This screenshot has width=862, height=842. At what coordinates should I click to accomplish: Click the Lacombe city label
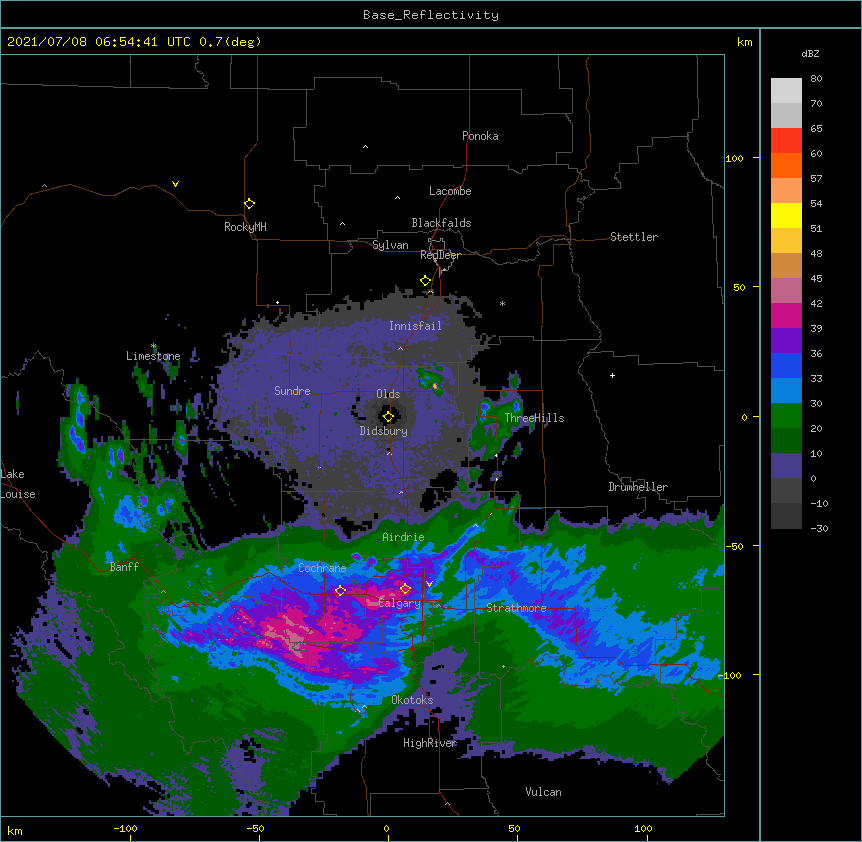[x=450, y=191]
